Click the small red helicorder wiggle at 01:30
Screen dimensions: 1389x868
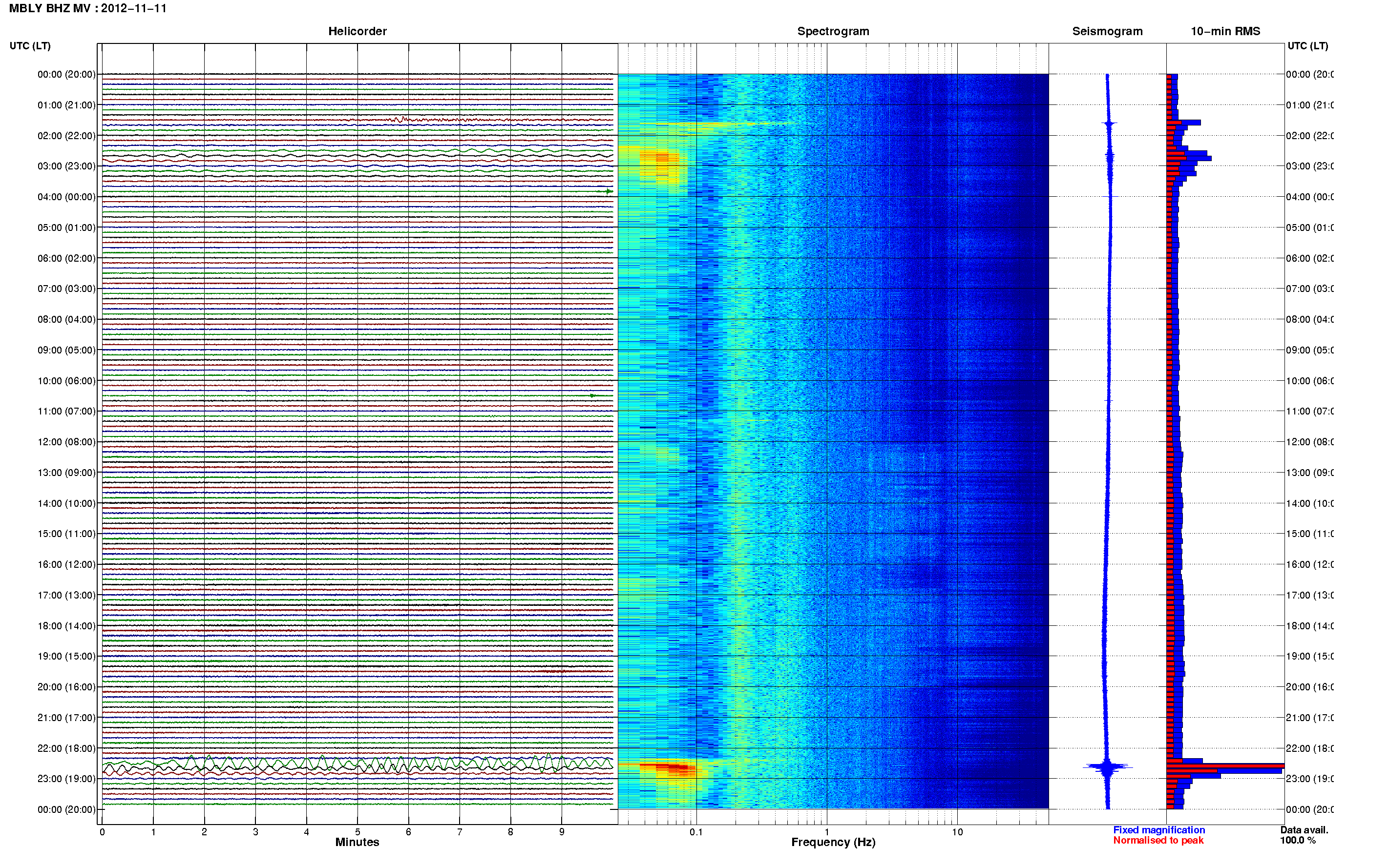[399, 120]
